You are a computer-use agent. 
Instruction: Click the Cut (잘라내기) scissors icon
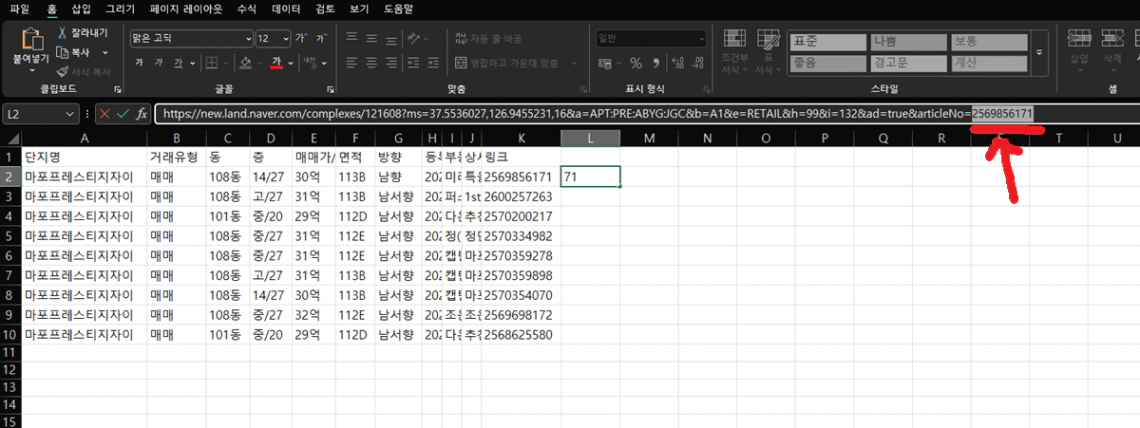pos(63,32)
